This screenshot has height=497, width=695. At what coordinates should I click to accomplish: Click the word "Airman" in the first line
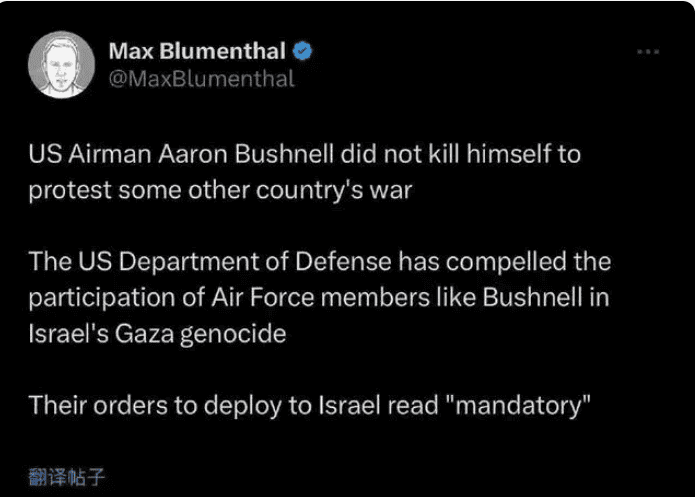coord(109,154)
